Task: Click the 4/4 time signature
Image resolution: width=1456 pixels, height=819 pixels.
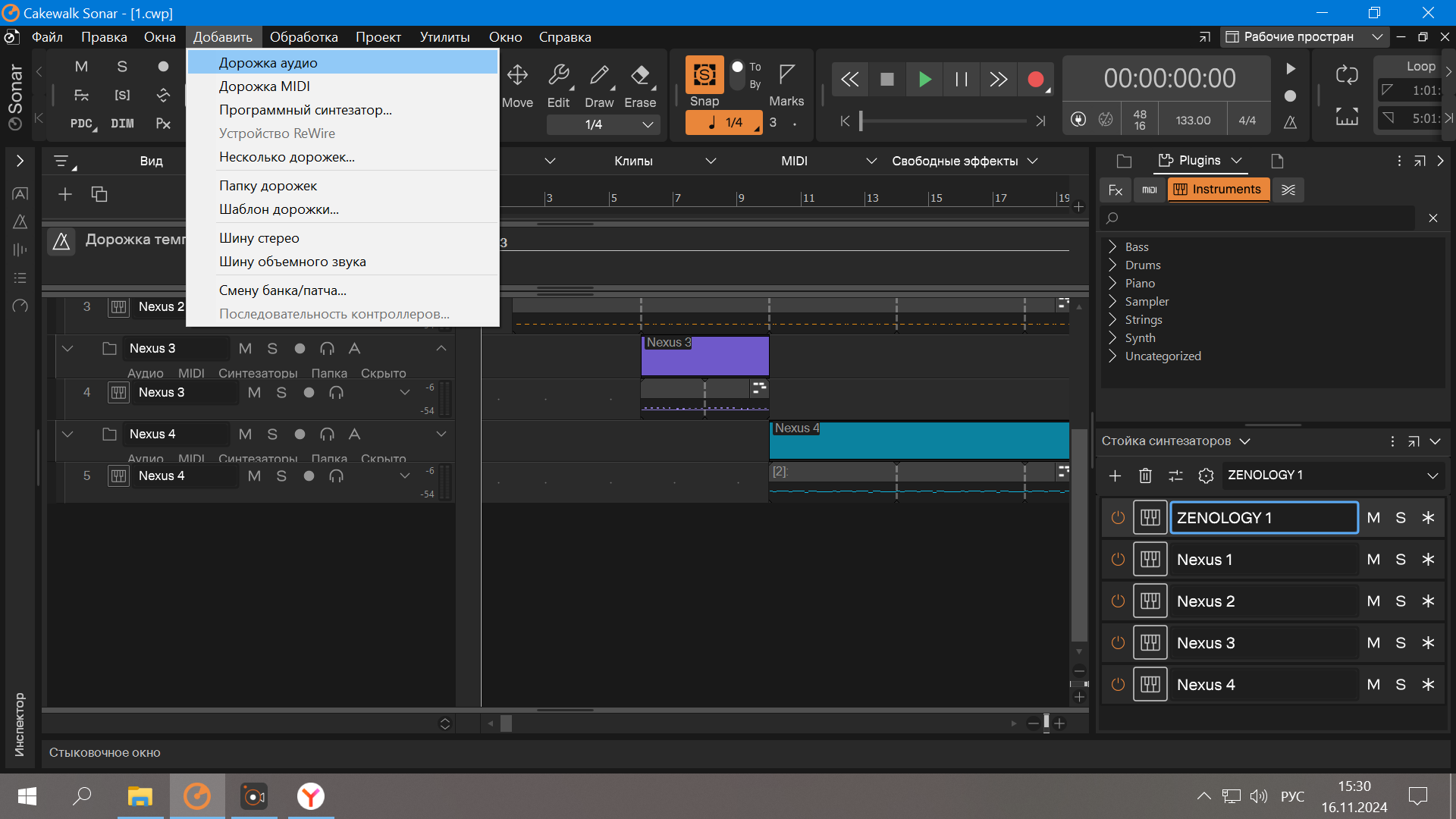Action: click(x=1247, y=121)
